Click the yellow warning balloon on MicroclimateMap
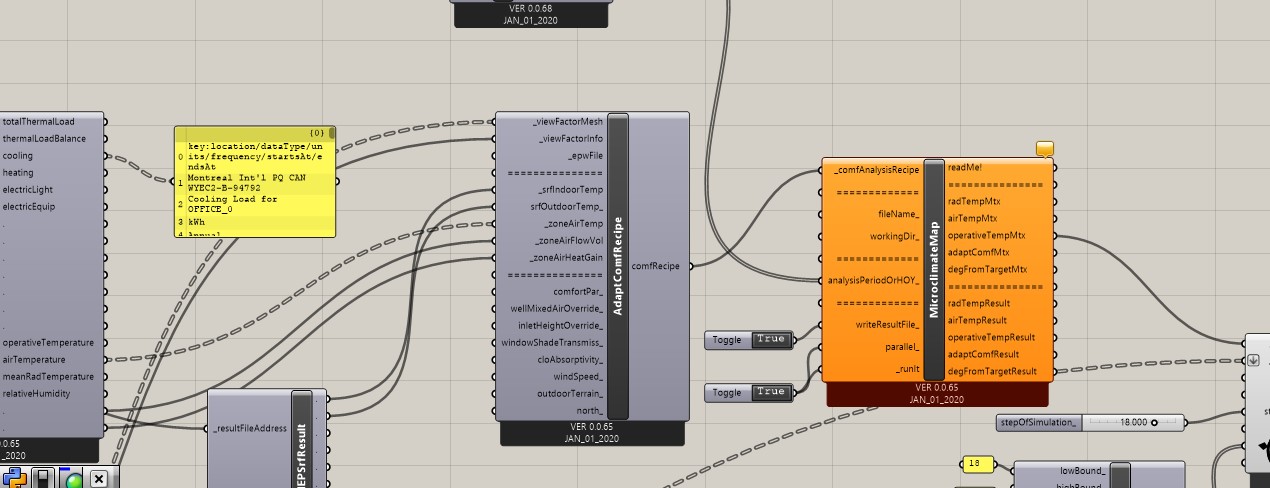The image size is (1270, 488). click(1045, 149)
